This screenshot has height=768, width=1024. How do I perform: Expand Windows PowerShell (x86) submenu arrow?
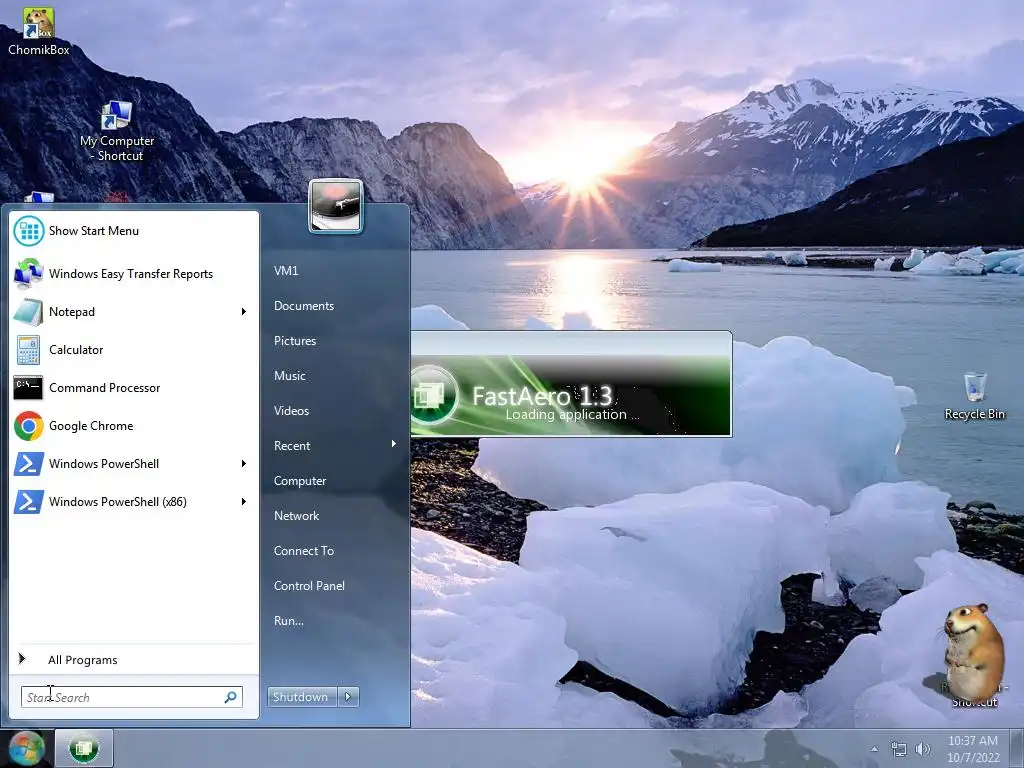(x=244, y=502)
